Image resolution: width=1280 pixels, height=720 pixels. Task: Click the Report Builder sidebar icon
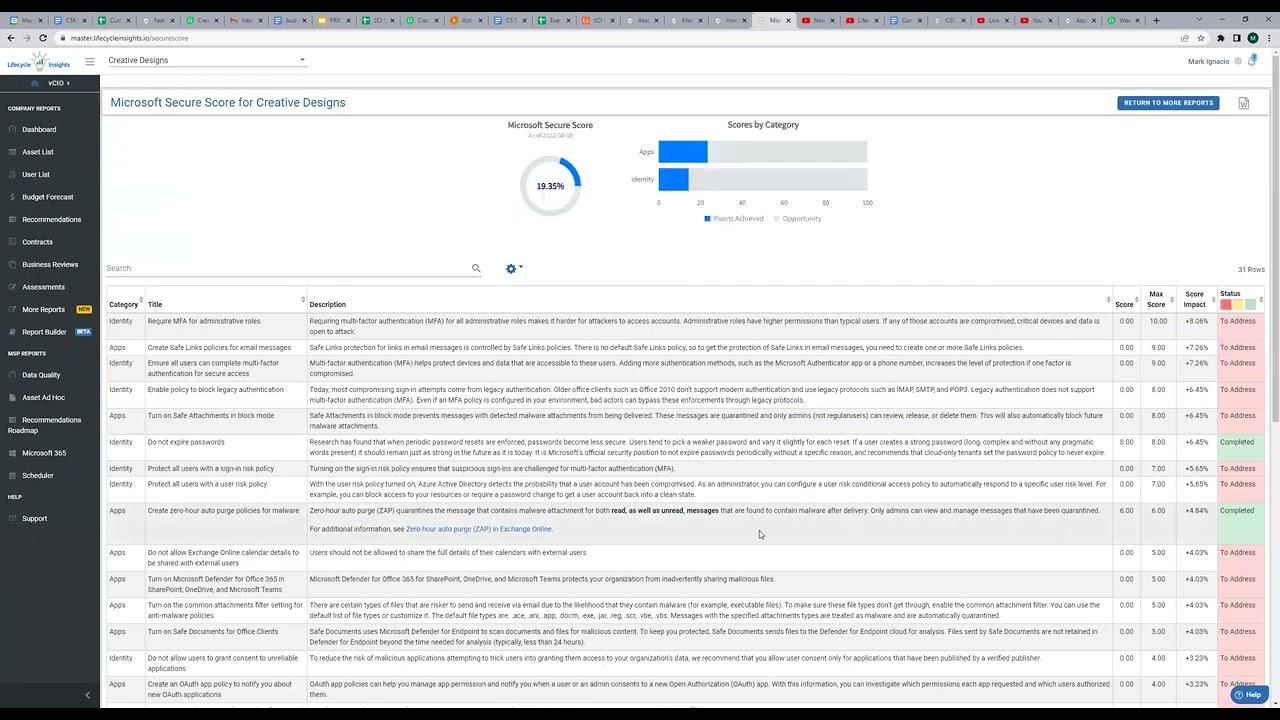(x=12, y=332)
